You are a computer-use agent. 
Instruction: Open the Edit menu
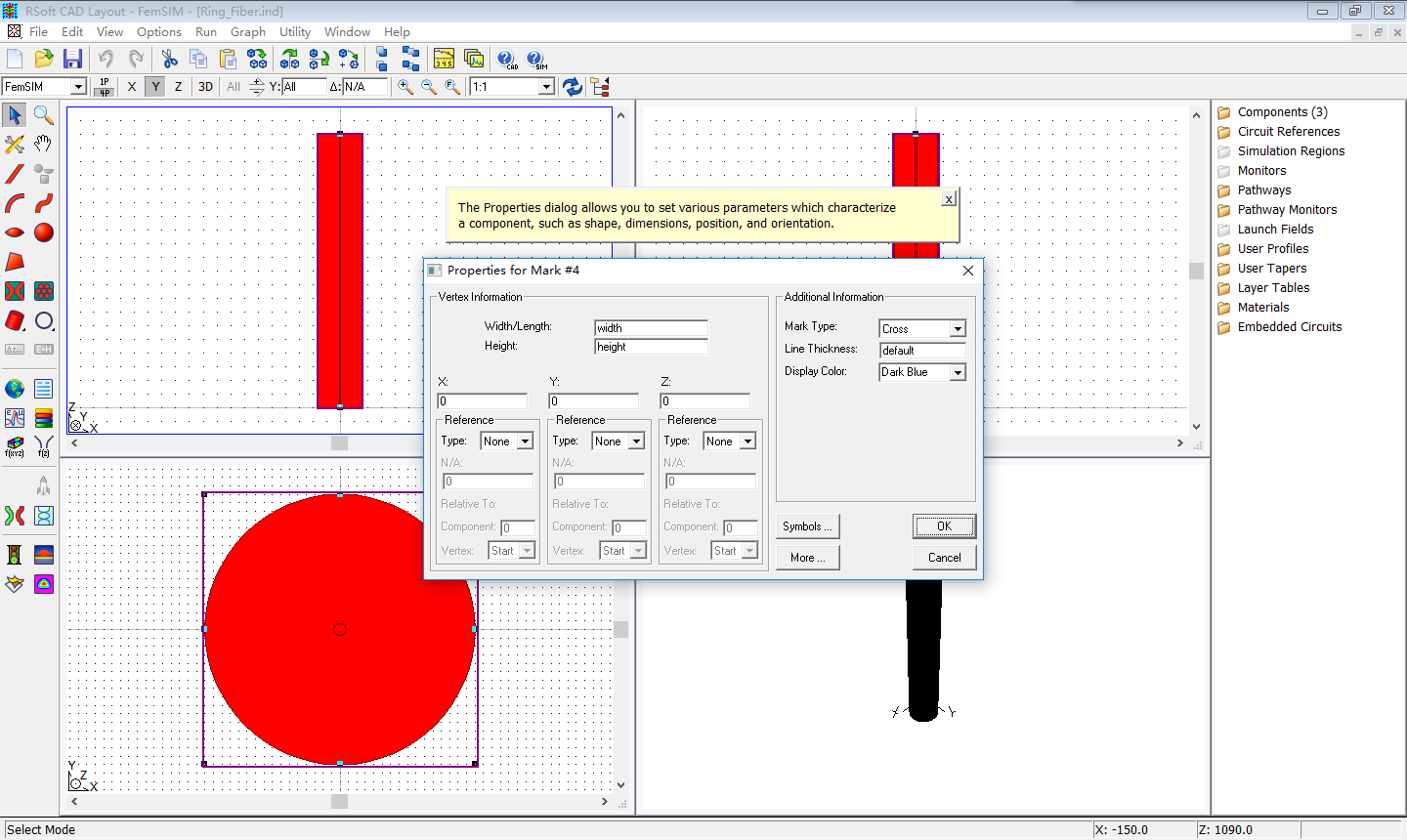[72, 32]
